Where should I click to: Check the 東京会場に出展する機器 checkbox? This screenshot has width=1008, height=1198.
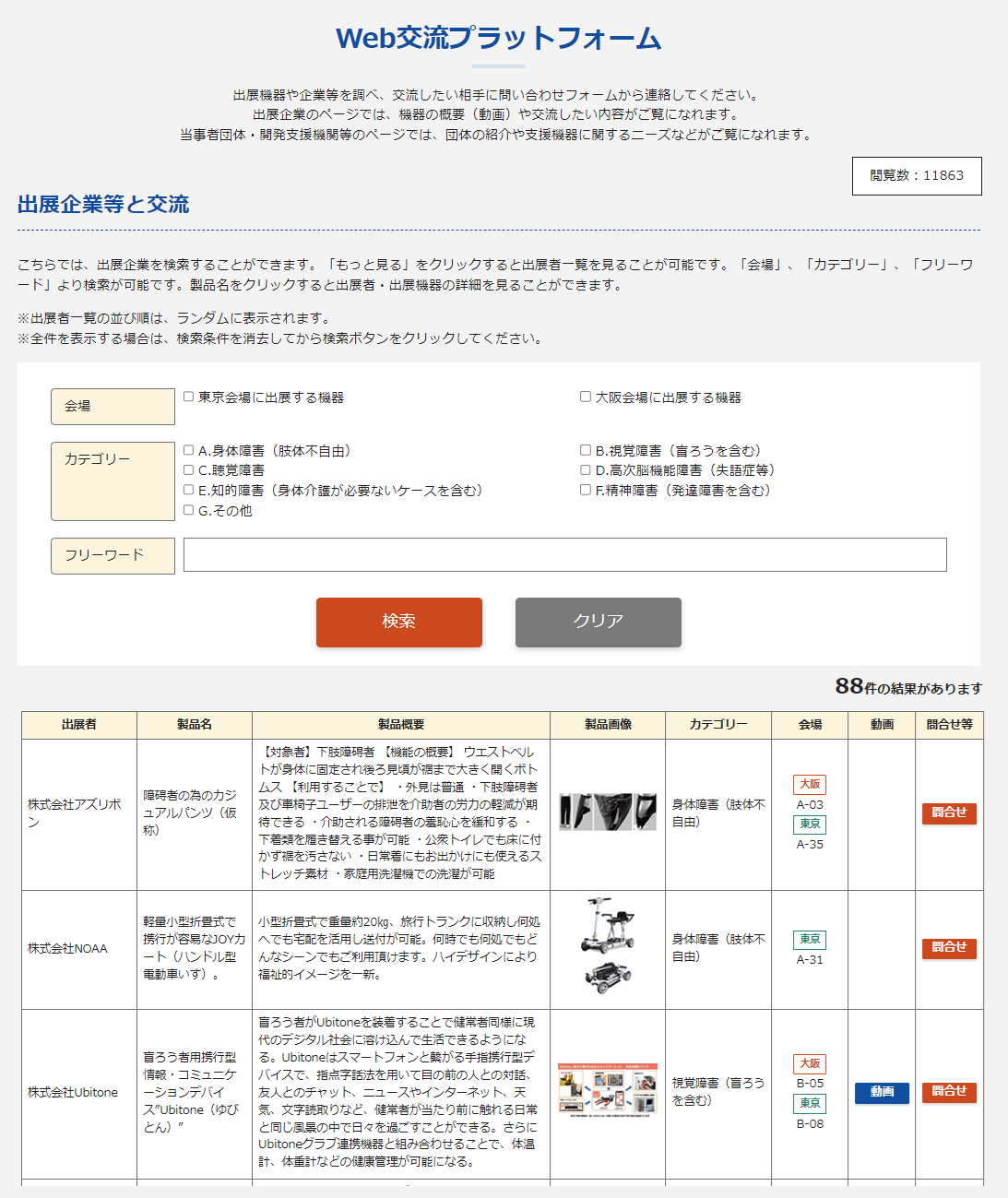(188, 395)
